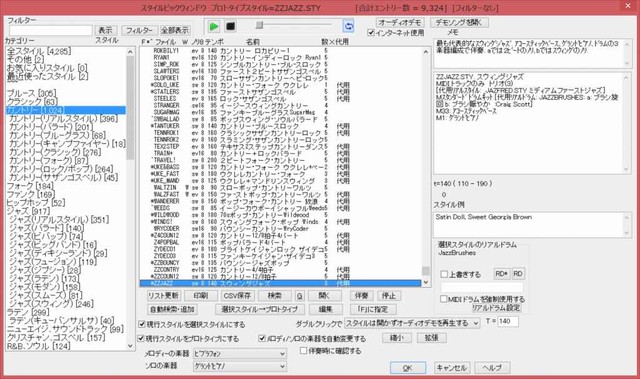Click the 開く button under the list
The image size is (640, 379).
tap(324, 296)
